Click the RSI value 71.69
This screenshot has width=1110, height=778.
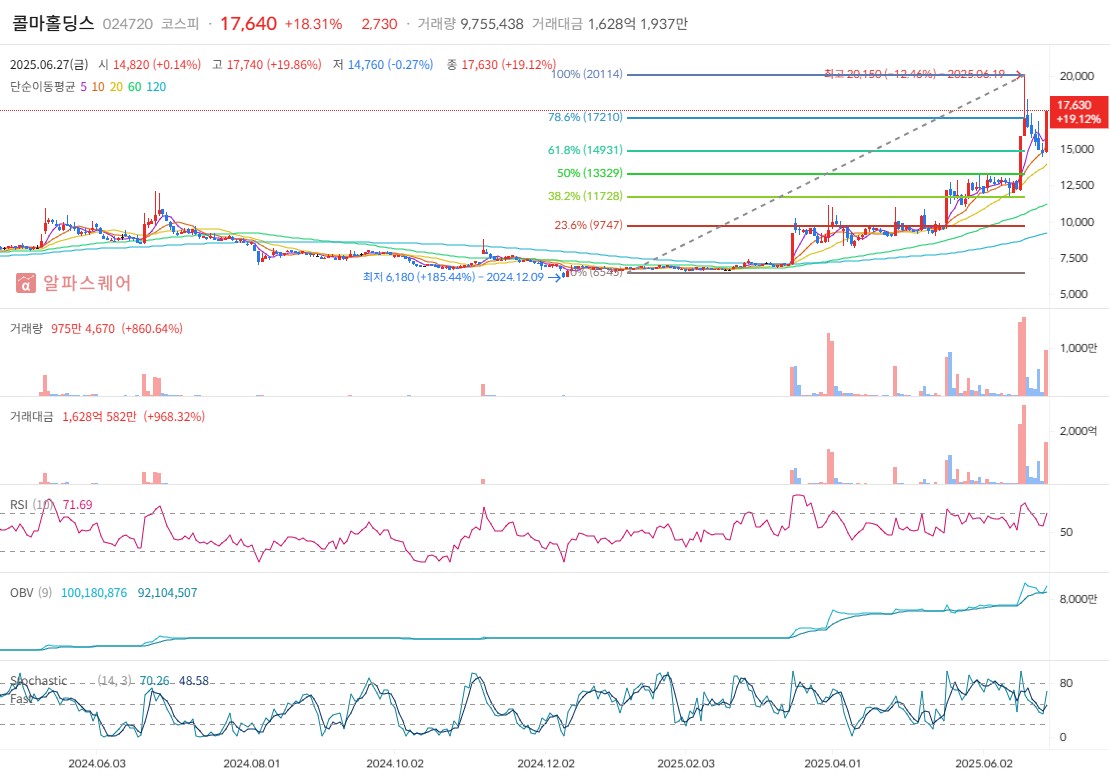click(77, 505)
